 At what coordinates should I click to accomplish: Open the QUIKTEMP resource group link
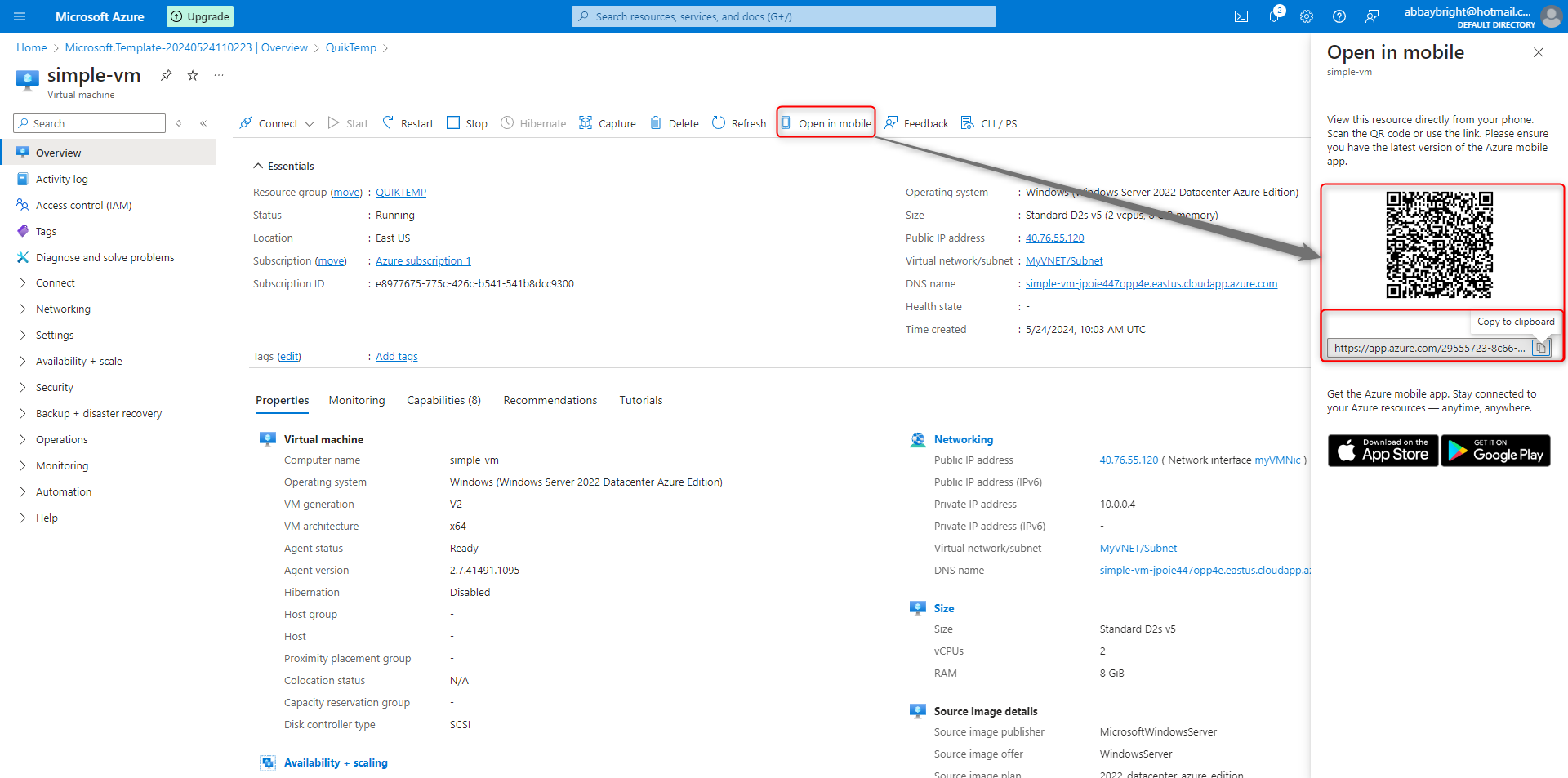tap(401, 193)
